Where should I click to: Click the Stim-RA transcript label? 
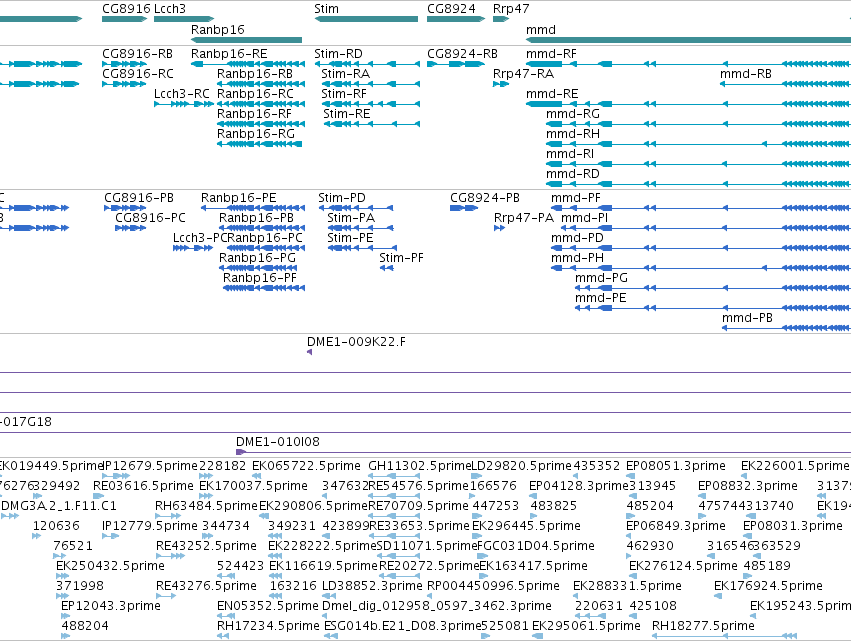point(346,74)
